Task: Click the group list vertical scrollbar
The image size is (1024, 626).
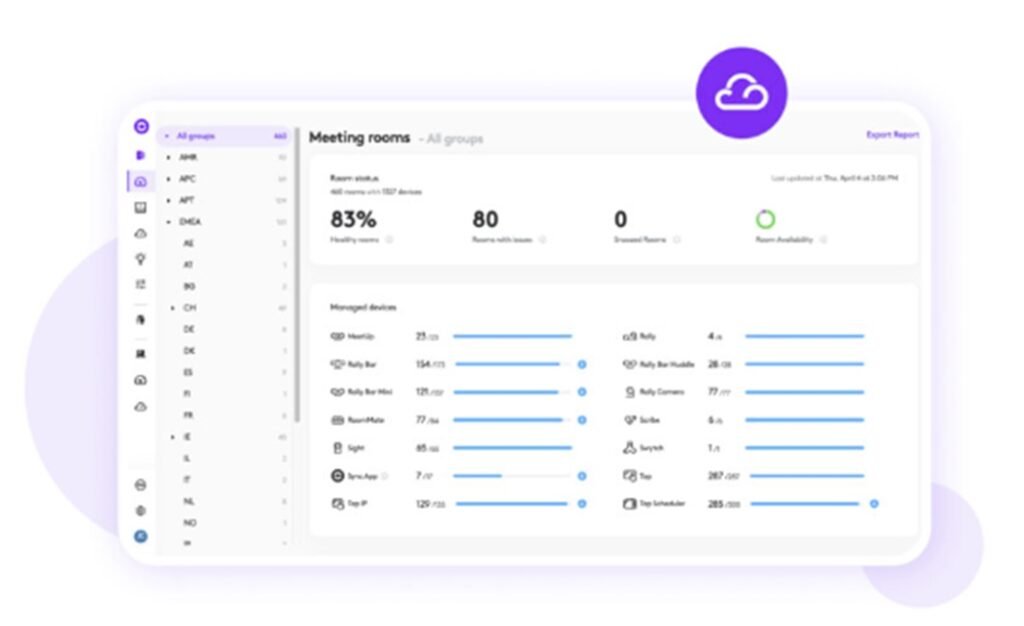Action: [x=297, y=275]
